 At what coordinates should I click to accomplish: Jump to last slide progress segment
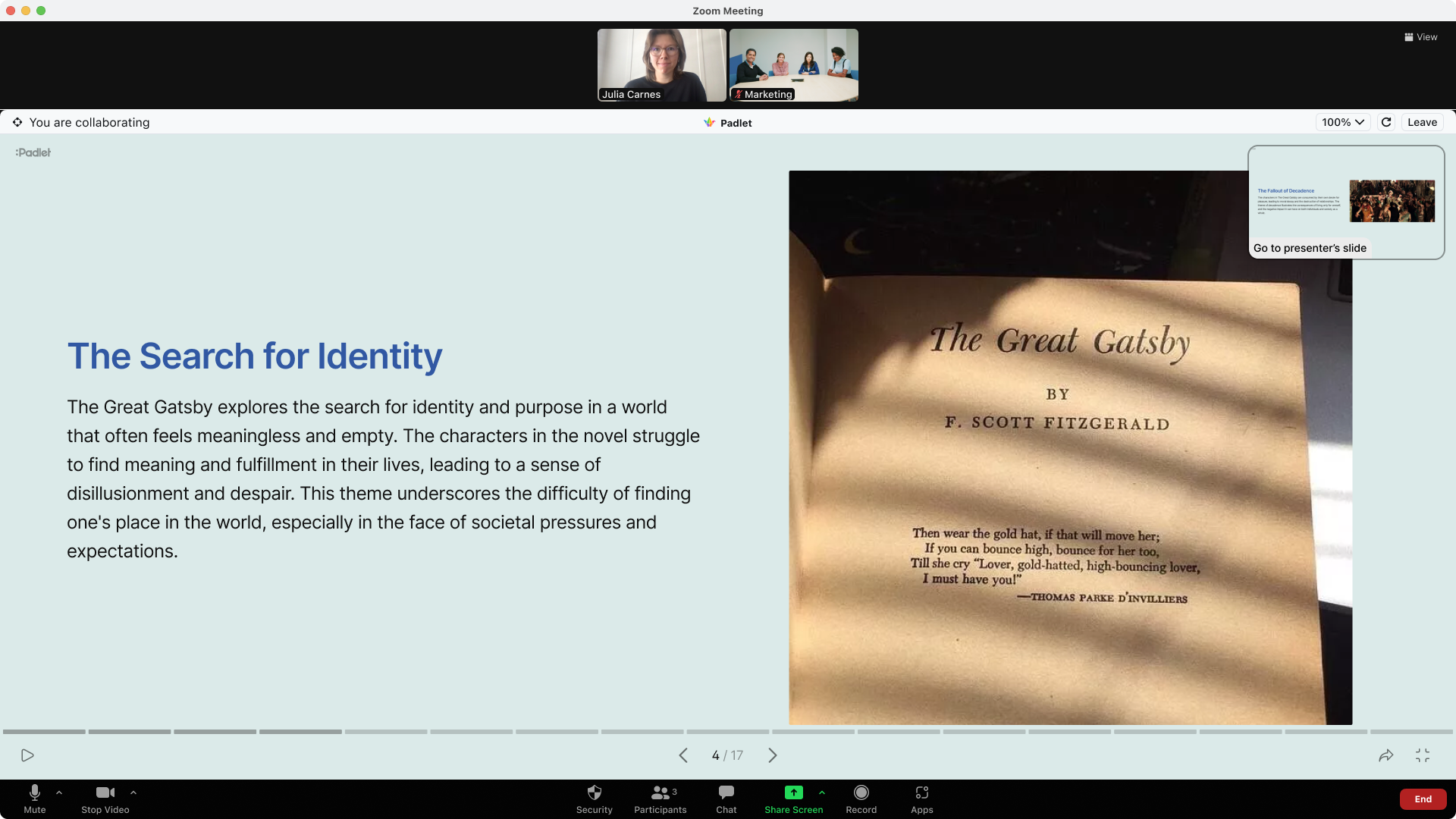point(1411,732)
